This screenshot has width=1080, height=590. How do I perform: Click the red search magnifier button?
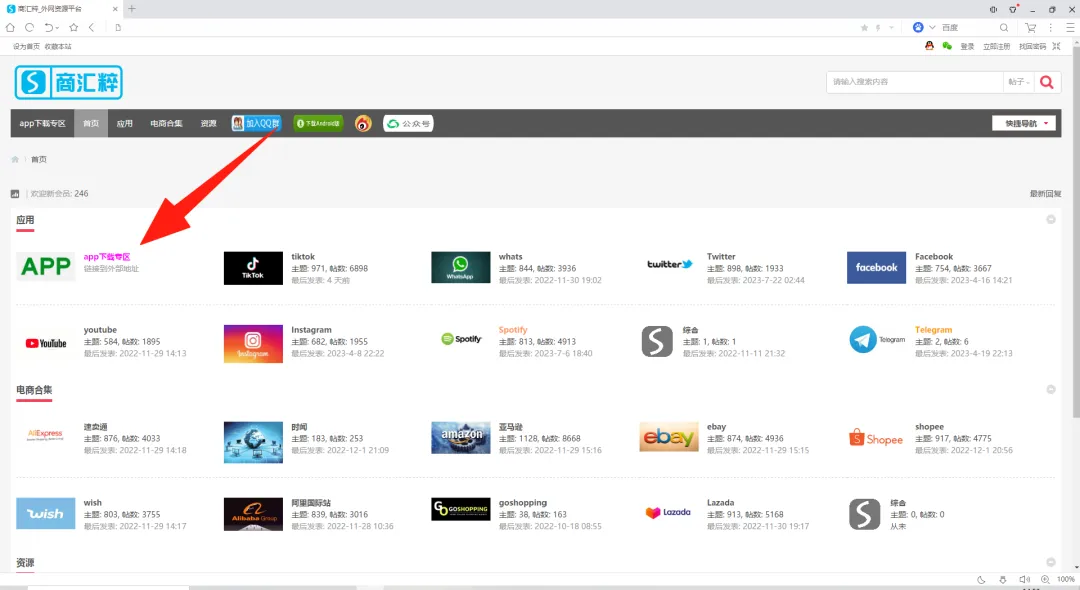[1046, 82]
